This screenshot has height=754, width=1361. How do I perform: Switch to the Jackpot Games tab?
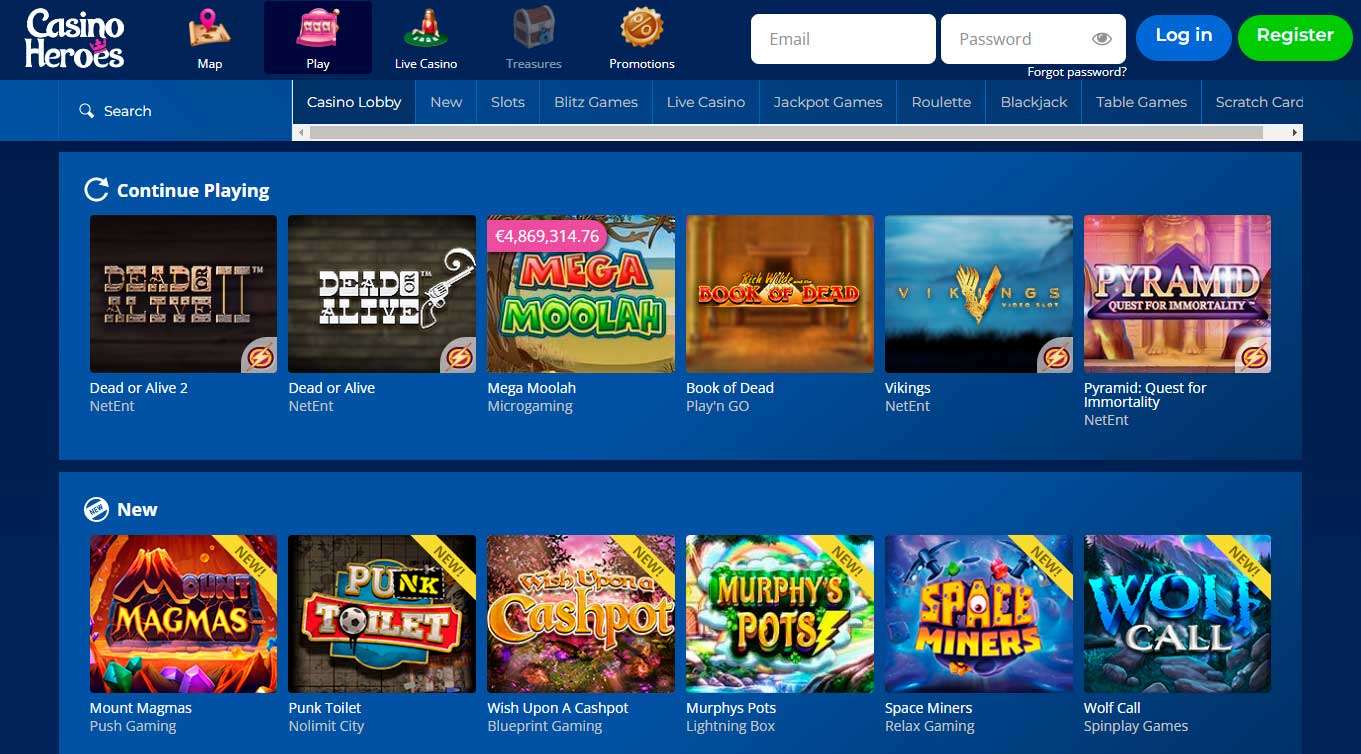point(828,102)
